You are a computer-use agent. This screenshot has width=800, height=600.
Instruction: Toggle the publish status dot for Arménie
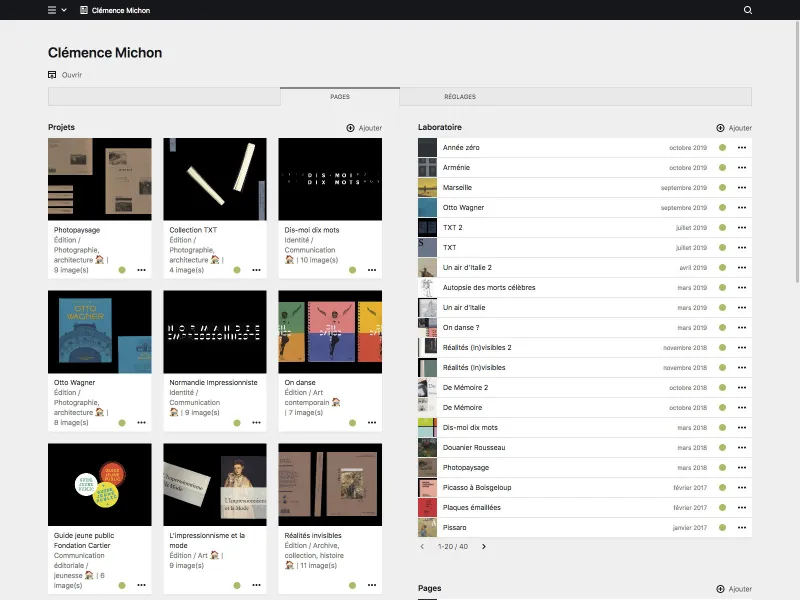(721, 167)
